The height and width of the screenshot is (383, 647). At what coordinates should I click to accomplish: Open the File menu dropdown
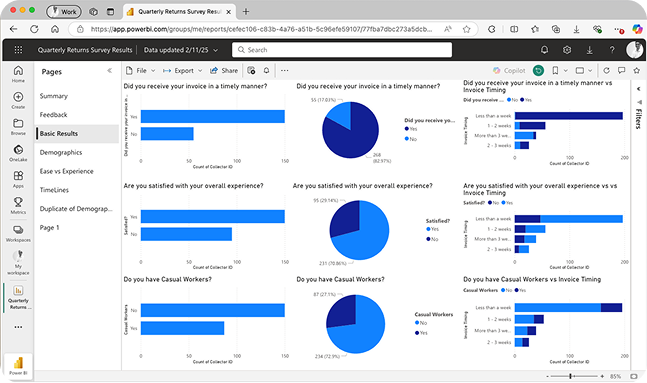141,71
